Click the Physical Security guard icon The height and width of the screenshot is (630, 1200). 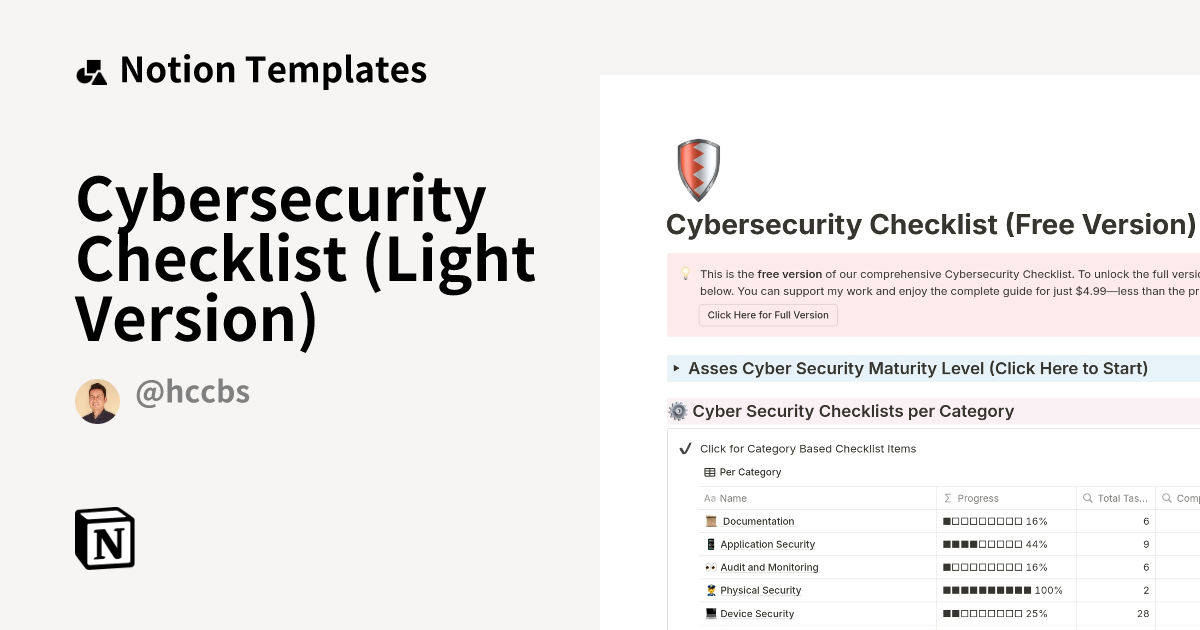(x=710, y=590)
